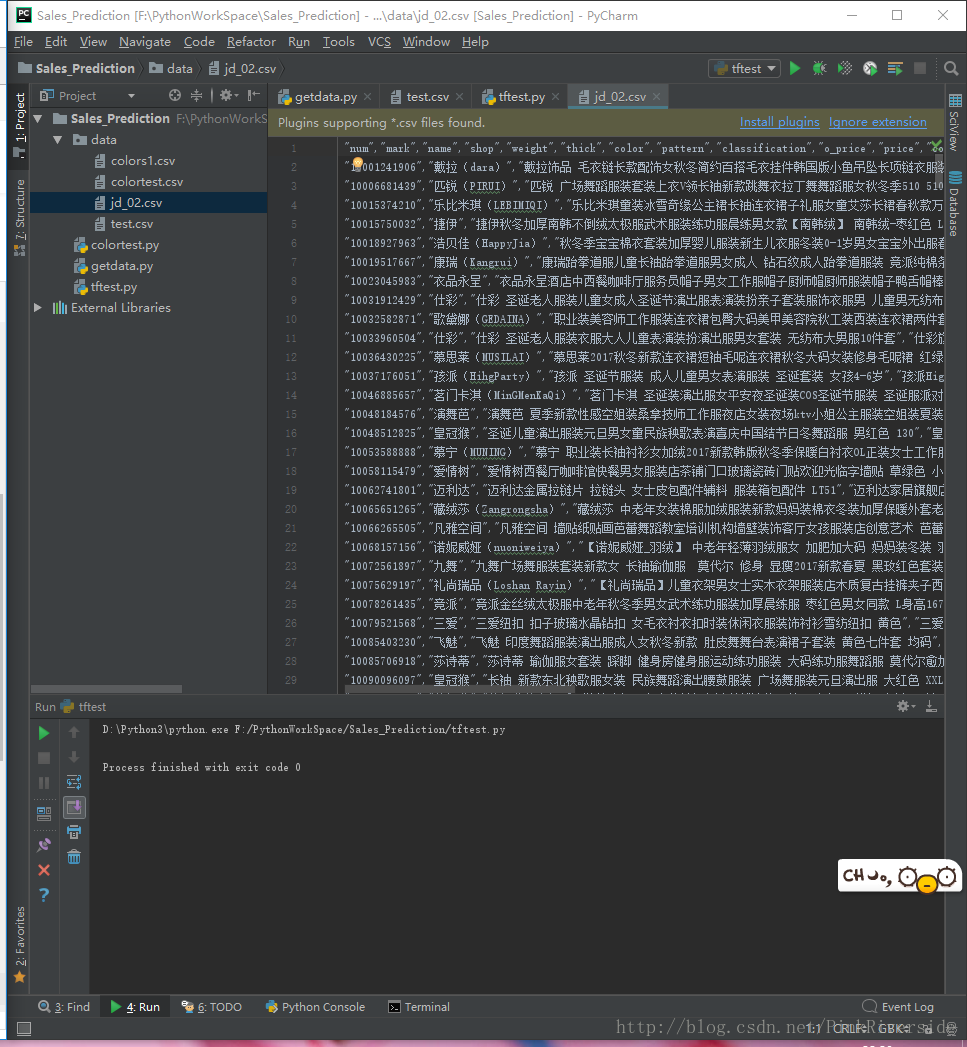The image size is (967, 1047).
Task: Open the Favorites side tab
Action: pyautogui.click(x=20, y=945)
